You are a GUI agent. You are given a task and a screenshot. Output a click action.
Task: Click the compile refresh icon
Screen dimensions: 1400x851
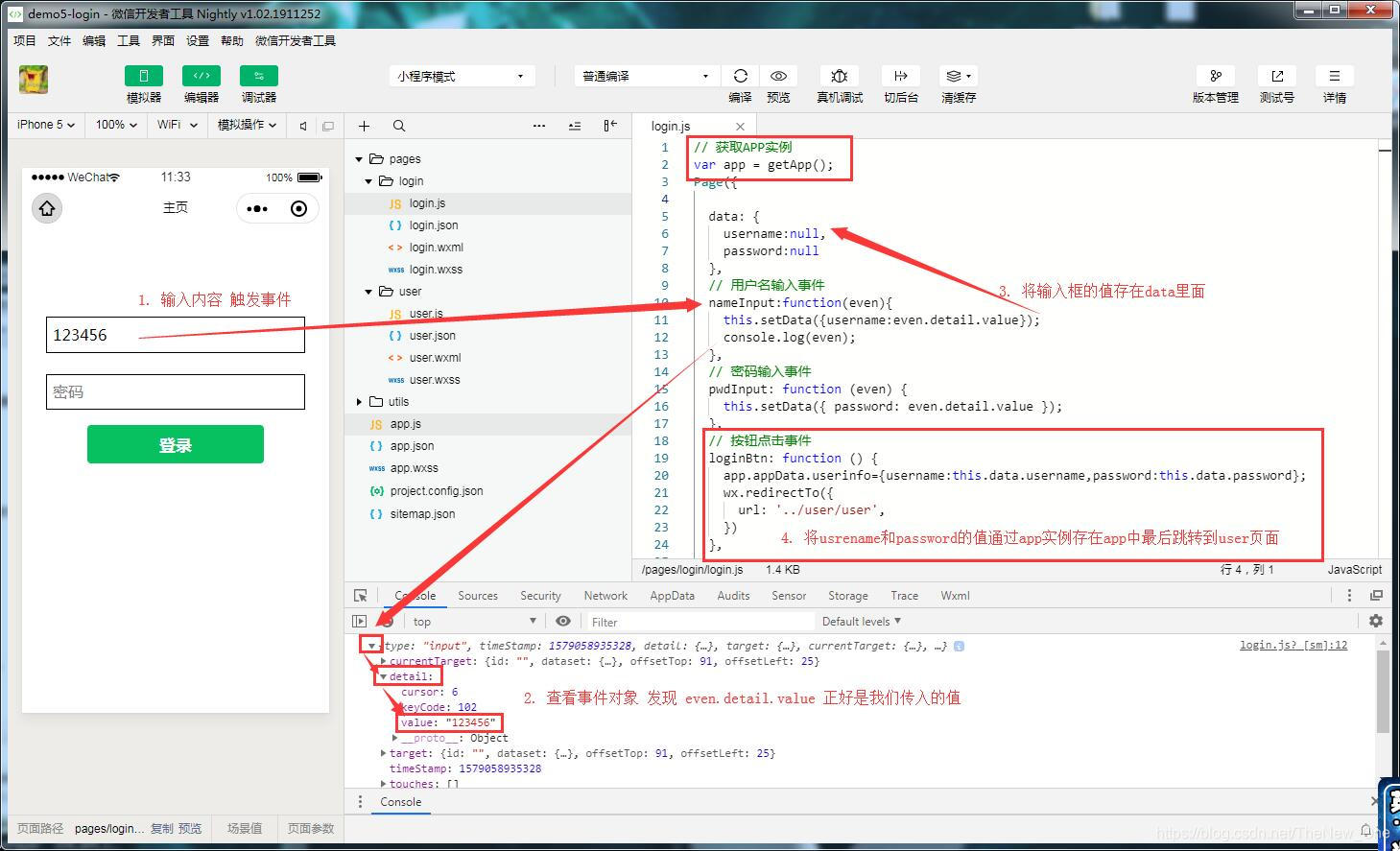click(x=740, y=76)
